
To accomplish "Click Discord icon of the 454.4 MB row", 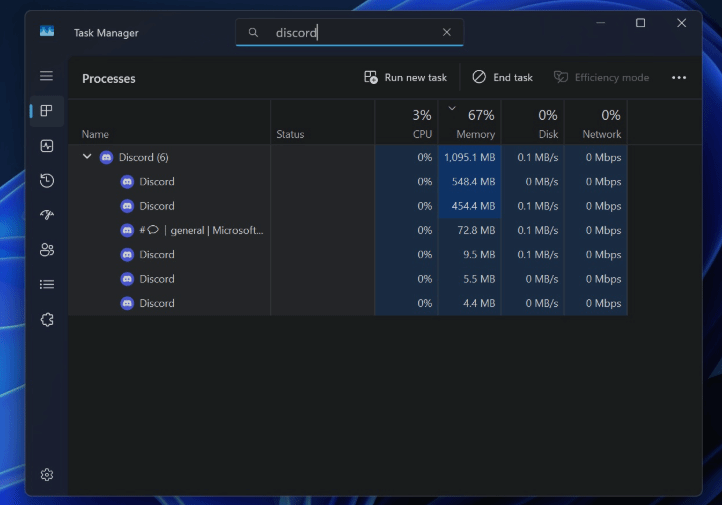I will click(x=127, y=206).
